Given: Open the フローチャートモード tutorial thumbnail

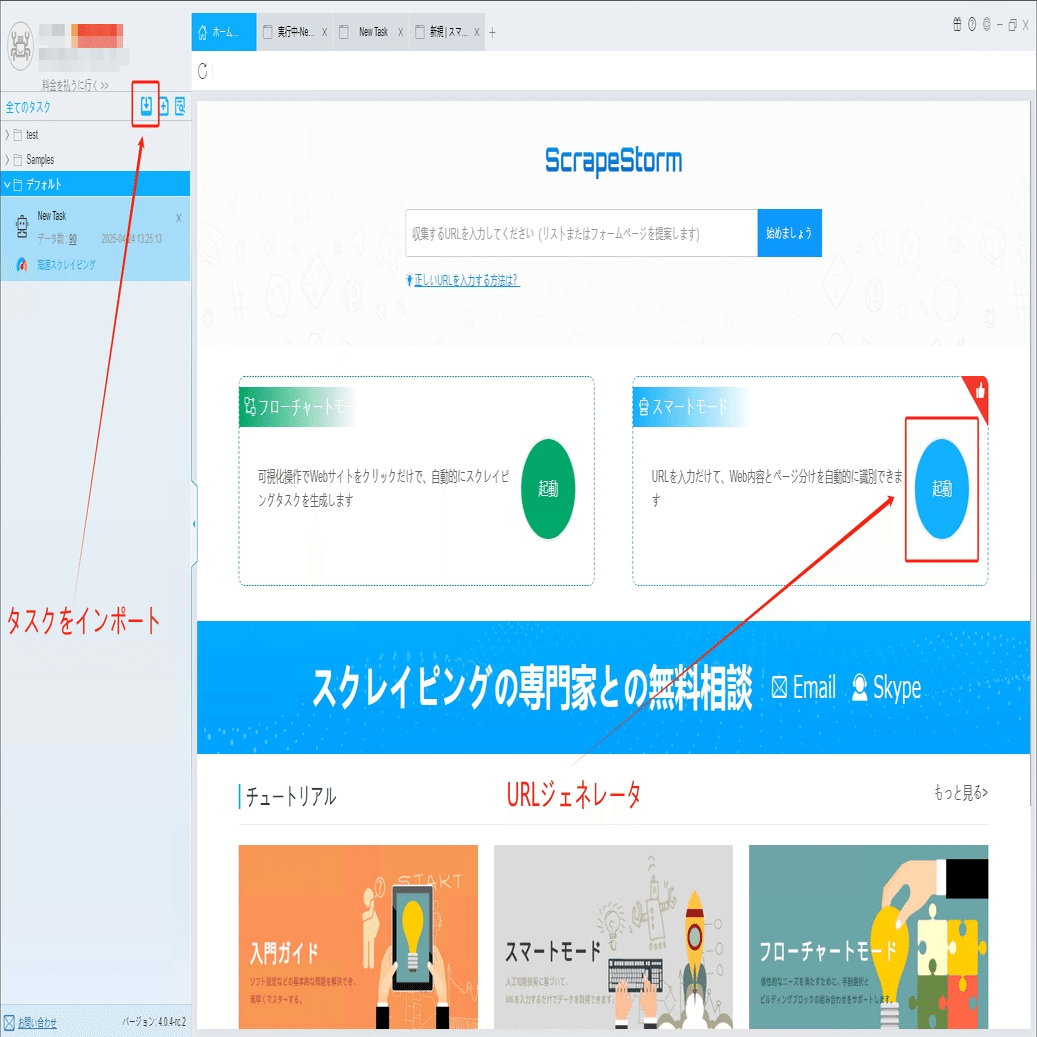Looking at the screenshot, I should (x=868, y=936).
